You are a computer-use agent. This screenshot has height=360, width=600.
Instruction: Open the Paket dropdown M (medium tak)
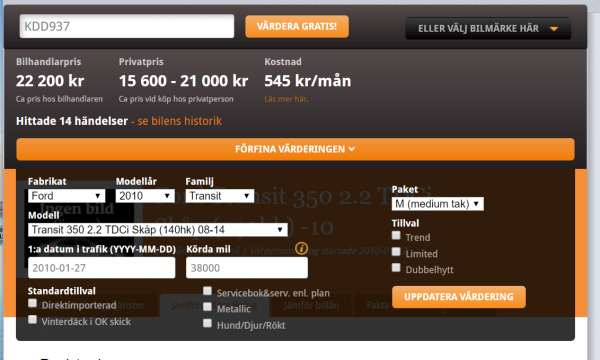click(437, 204)
